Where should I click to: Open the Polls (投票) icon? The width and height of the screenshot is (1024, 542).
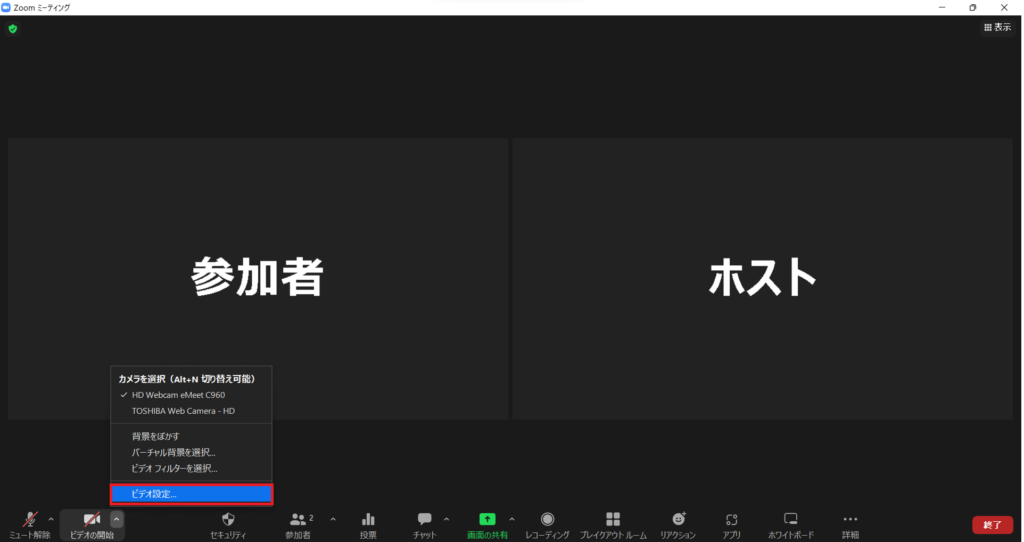point(368,520)
